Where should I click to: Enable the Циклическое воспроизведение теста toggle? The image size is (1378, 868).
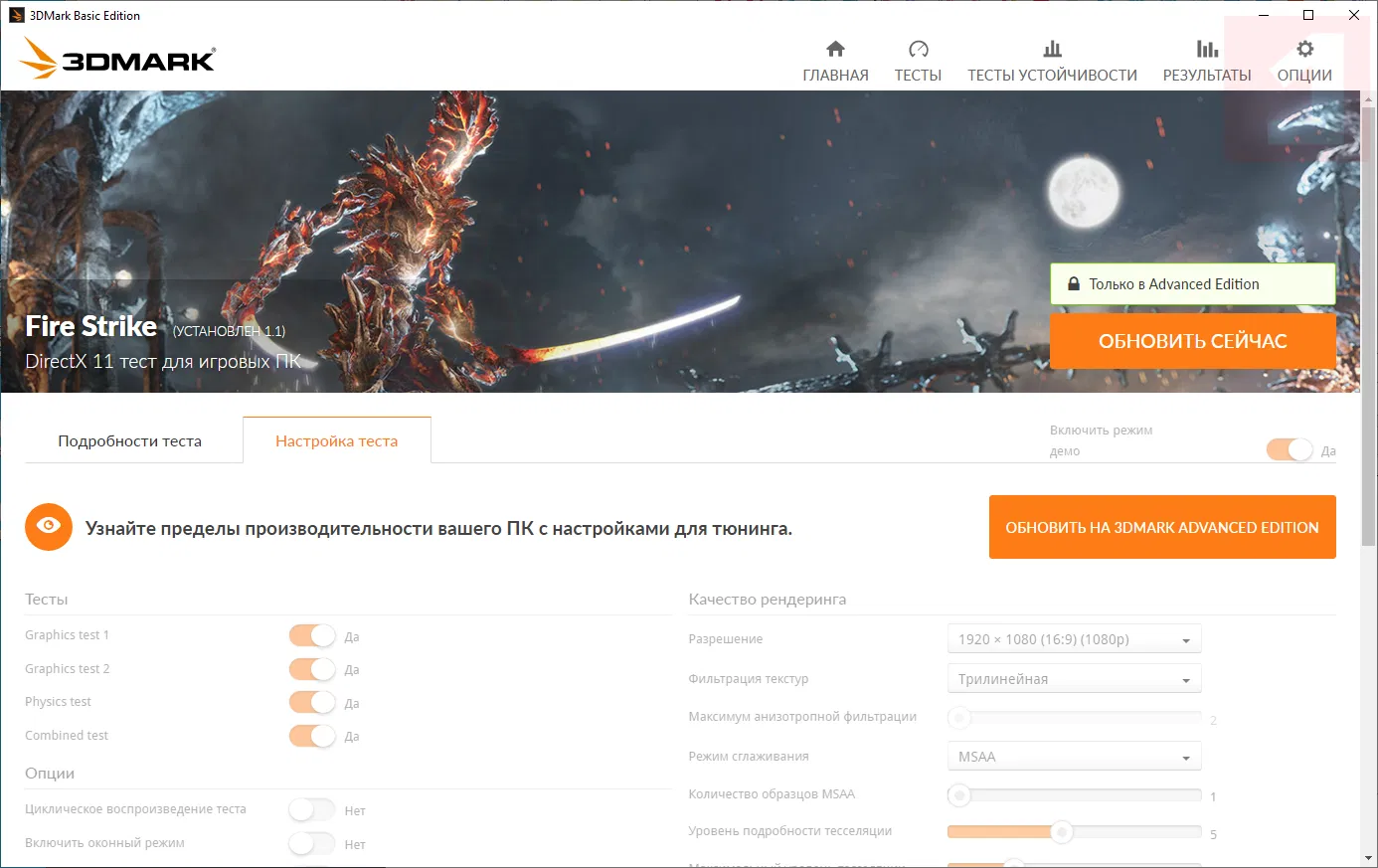point(312,810)
